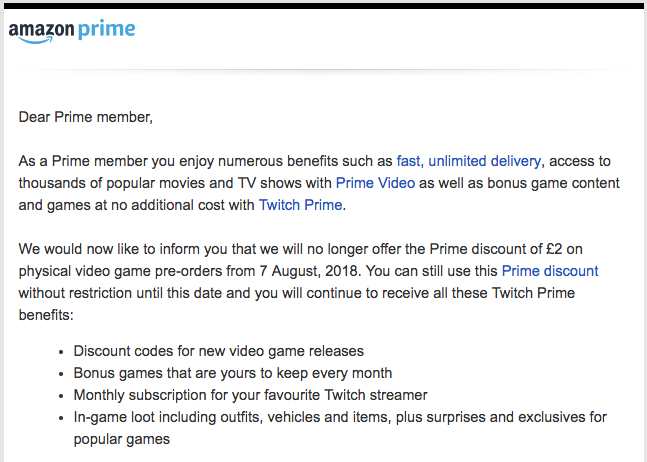Click the 'Dear Prime member,' greeting
The image size is (647, 462).
click(x=86, y=117)
